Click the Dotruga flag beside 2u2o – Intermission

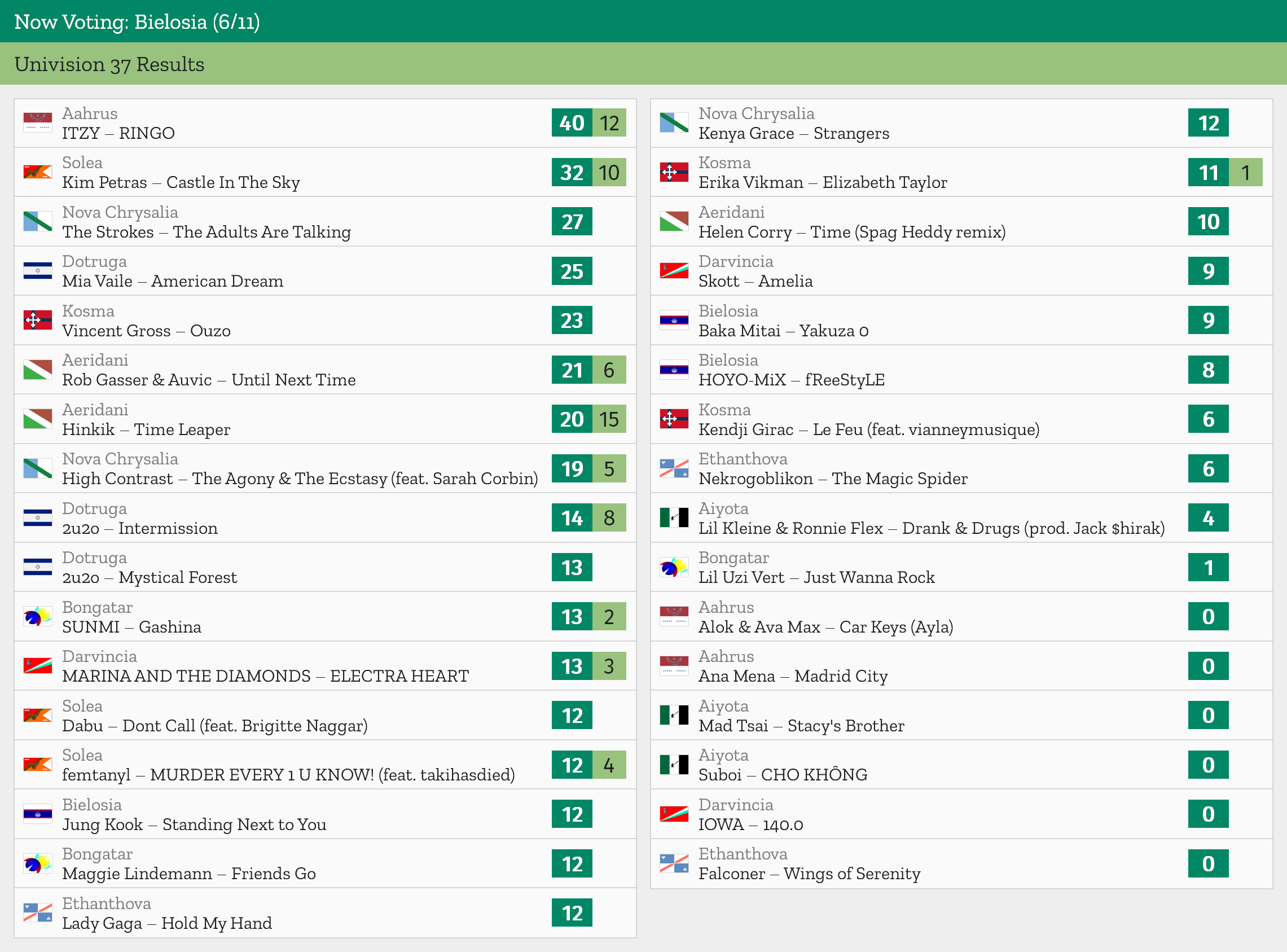click(x=37, y=517)
